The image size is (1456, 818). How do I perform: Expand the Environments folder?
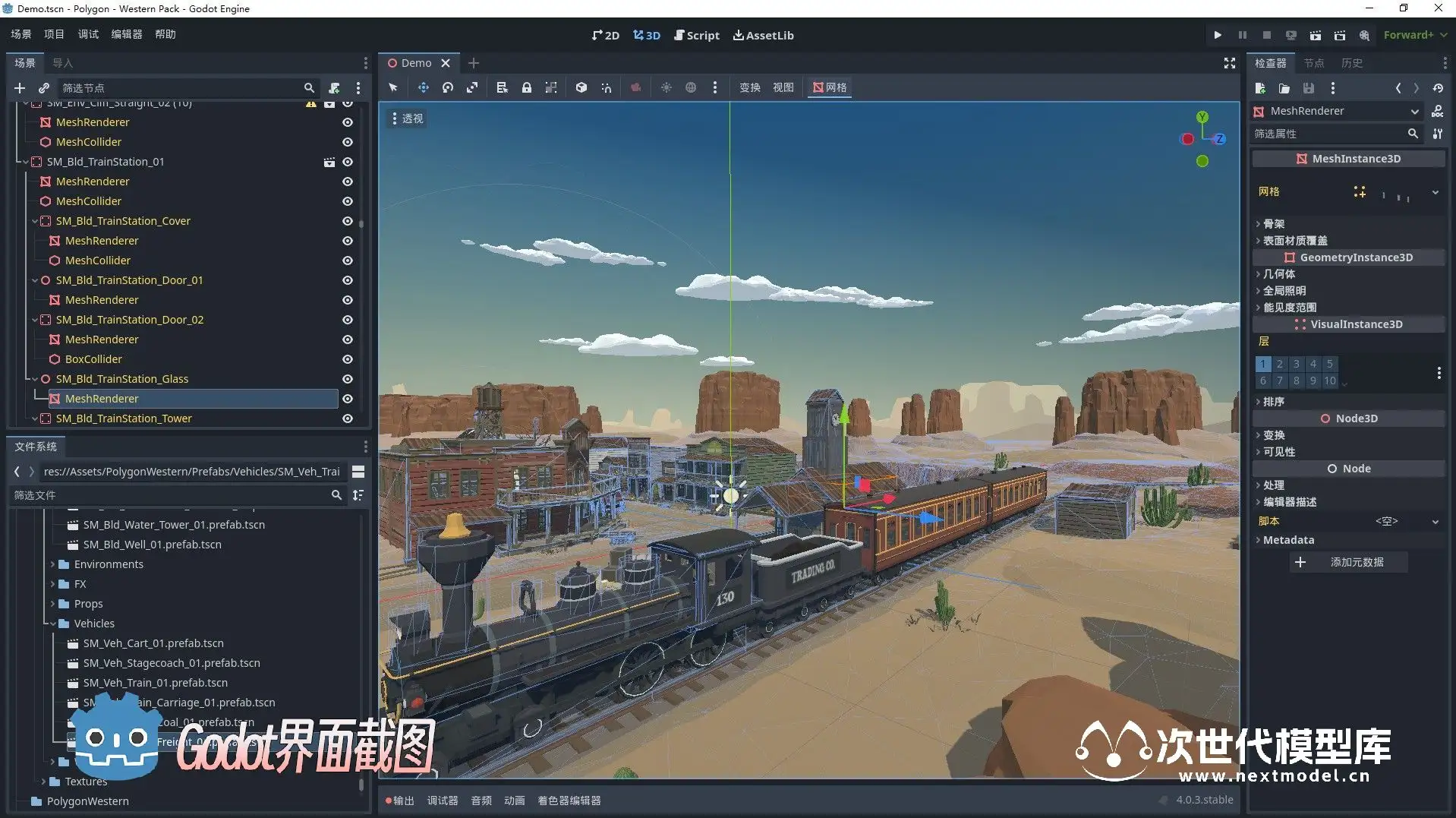pyautogui.click(x=53, y=564)
